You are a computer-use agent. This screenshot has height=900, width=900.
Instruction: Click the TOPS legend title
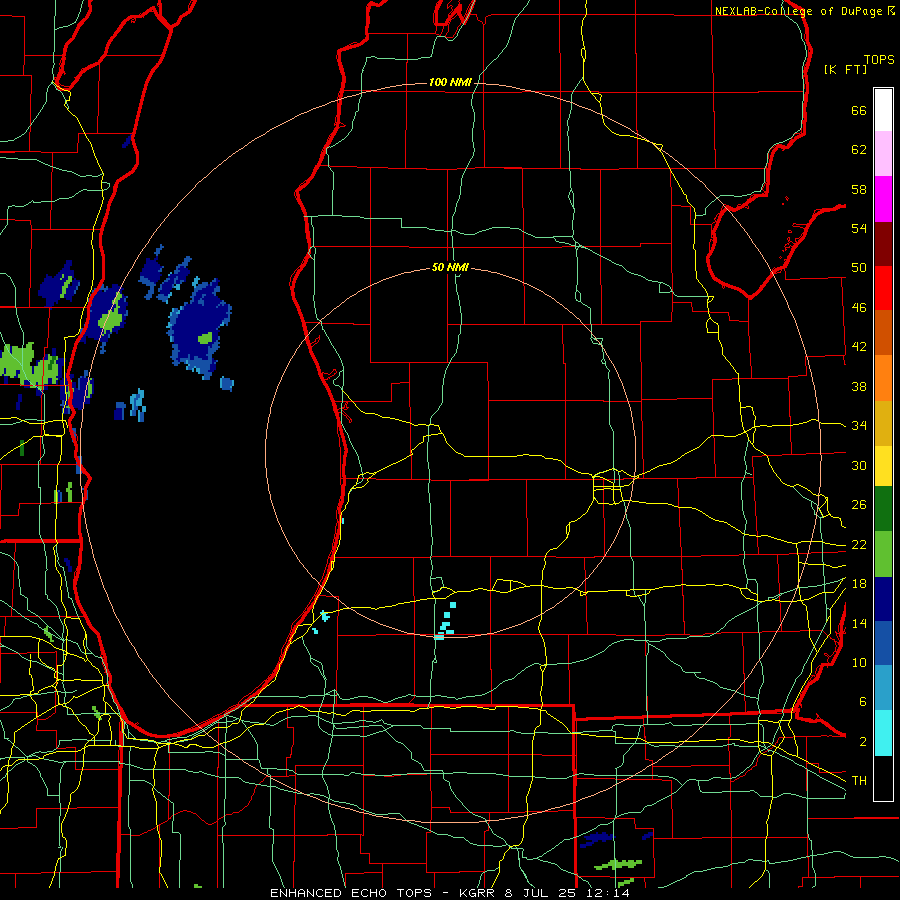click(879, 59)
